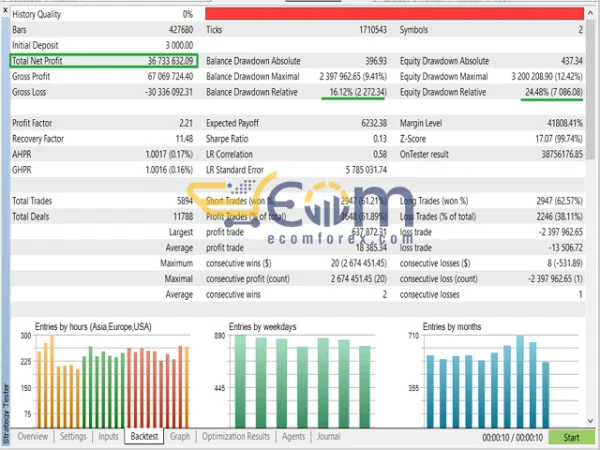Screen dimensions: 600x450
Task: Click the Total Deals value 11788
Action: coord(183,217)
